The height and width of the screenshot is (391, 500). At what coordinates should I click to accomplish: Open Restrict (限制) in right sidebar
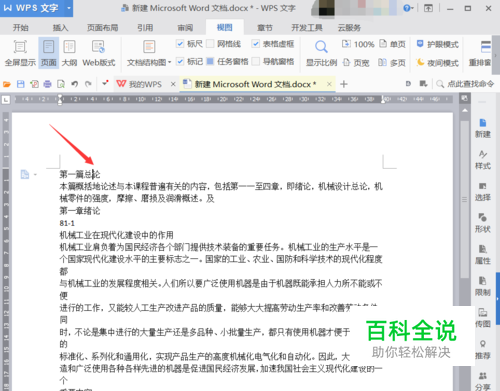(x=483, y=286)
